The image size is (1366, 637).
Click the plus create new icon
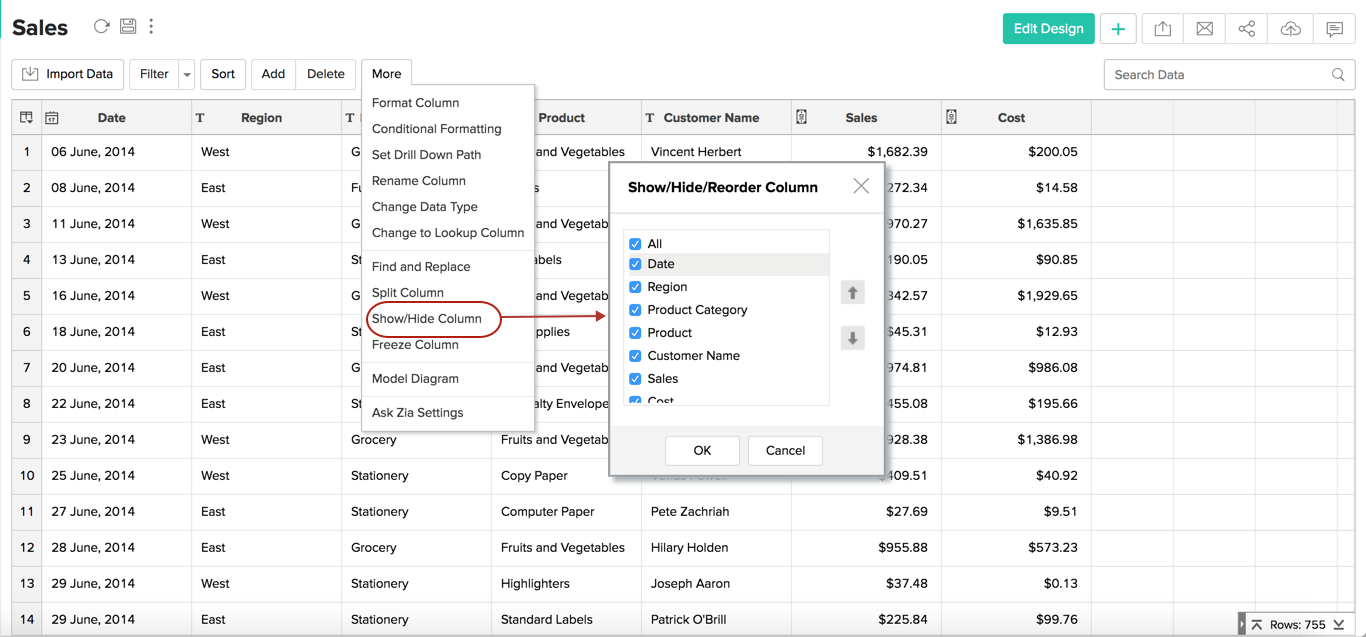(x=1118, y=29)
